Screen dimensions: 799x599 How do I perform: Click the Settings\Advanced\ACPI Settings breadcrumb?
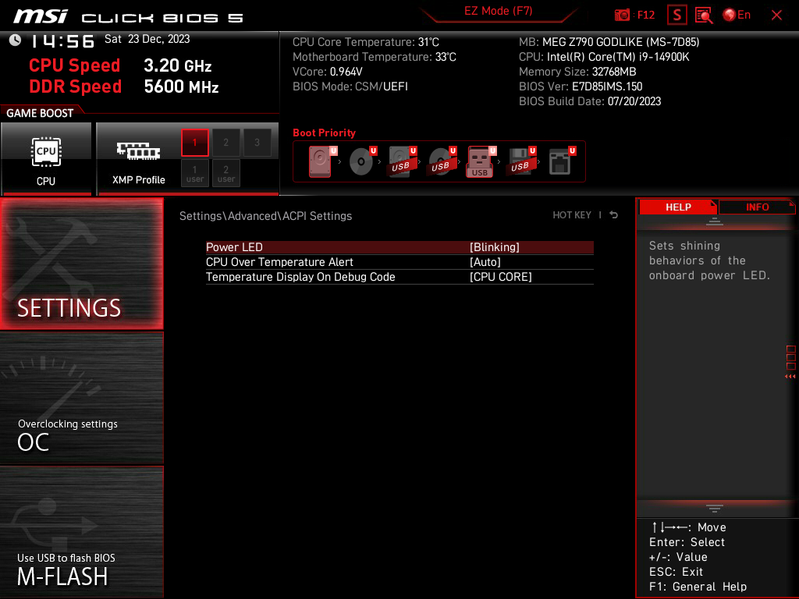(265, 216)
